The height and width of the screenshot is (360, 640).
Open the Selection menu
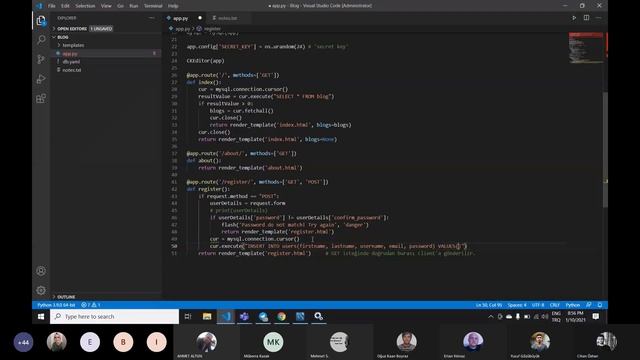(x=85, y=6)
